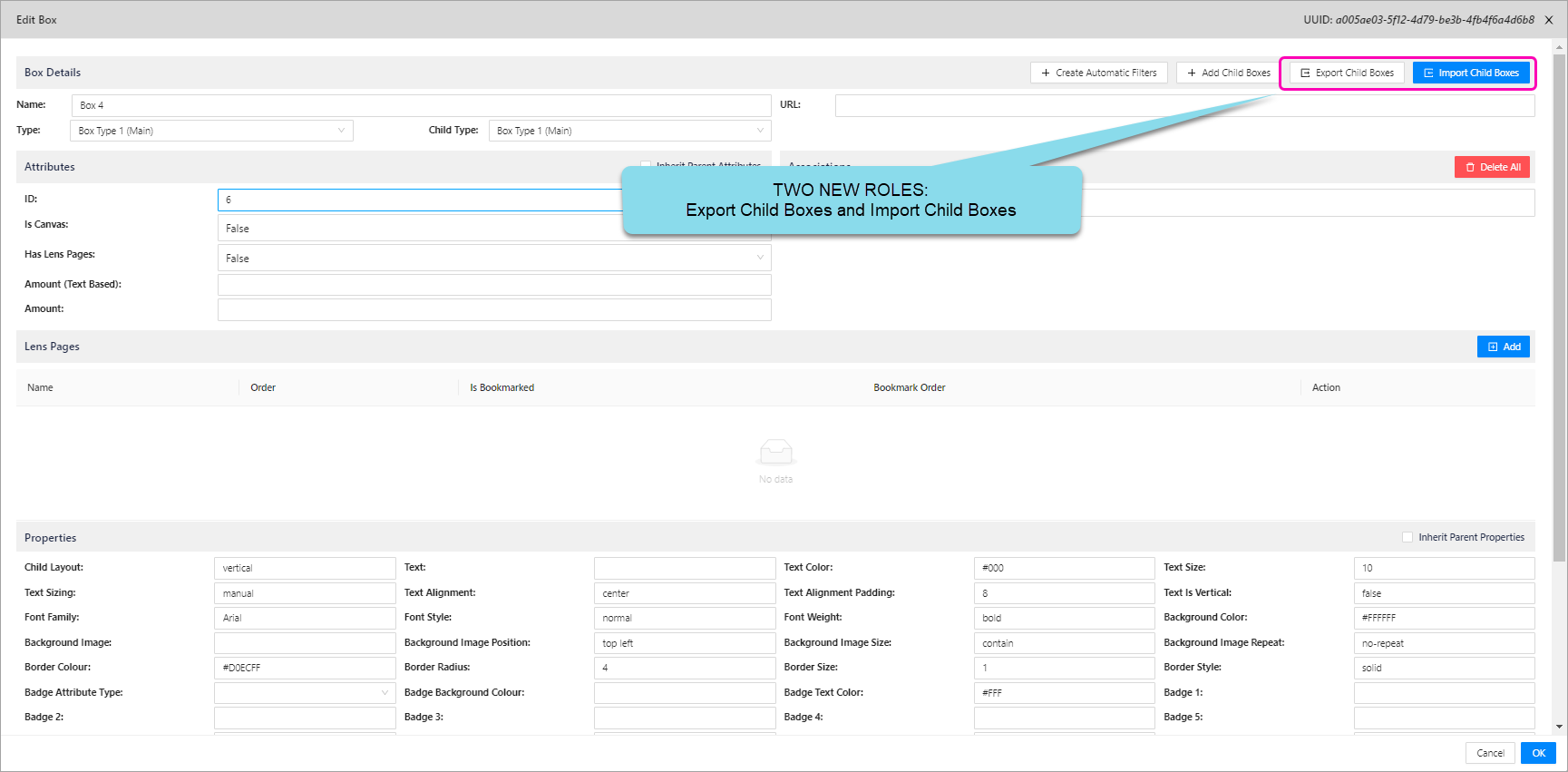Close the Edit Box dialog with X
The height and width of the screenshot is (772, 1568).
pyautogui.click(x=1549, y=20)
